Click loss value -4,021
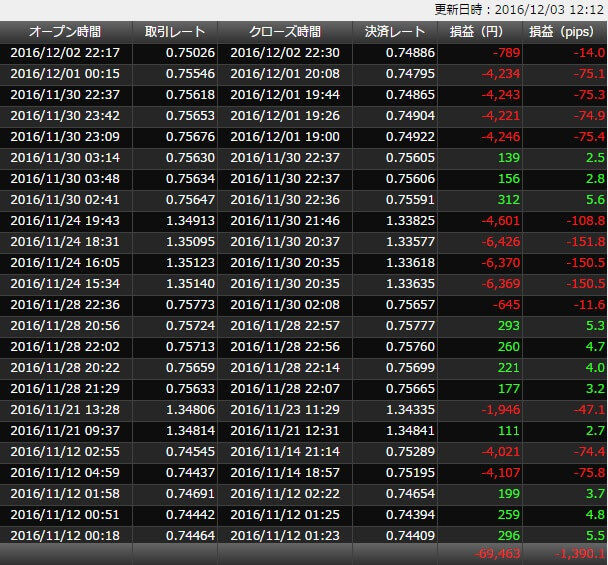 click(501, 451)
